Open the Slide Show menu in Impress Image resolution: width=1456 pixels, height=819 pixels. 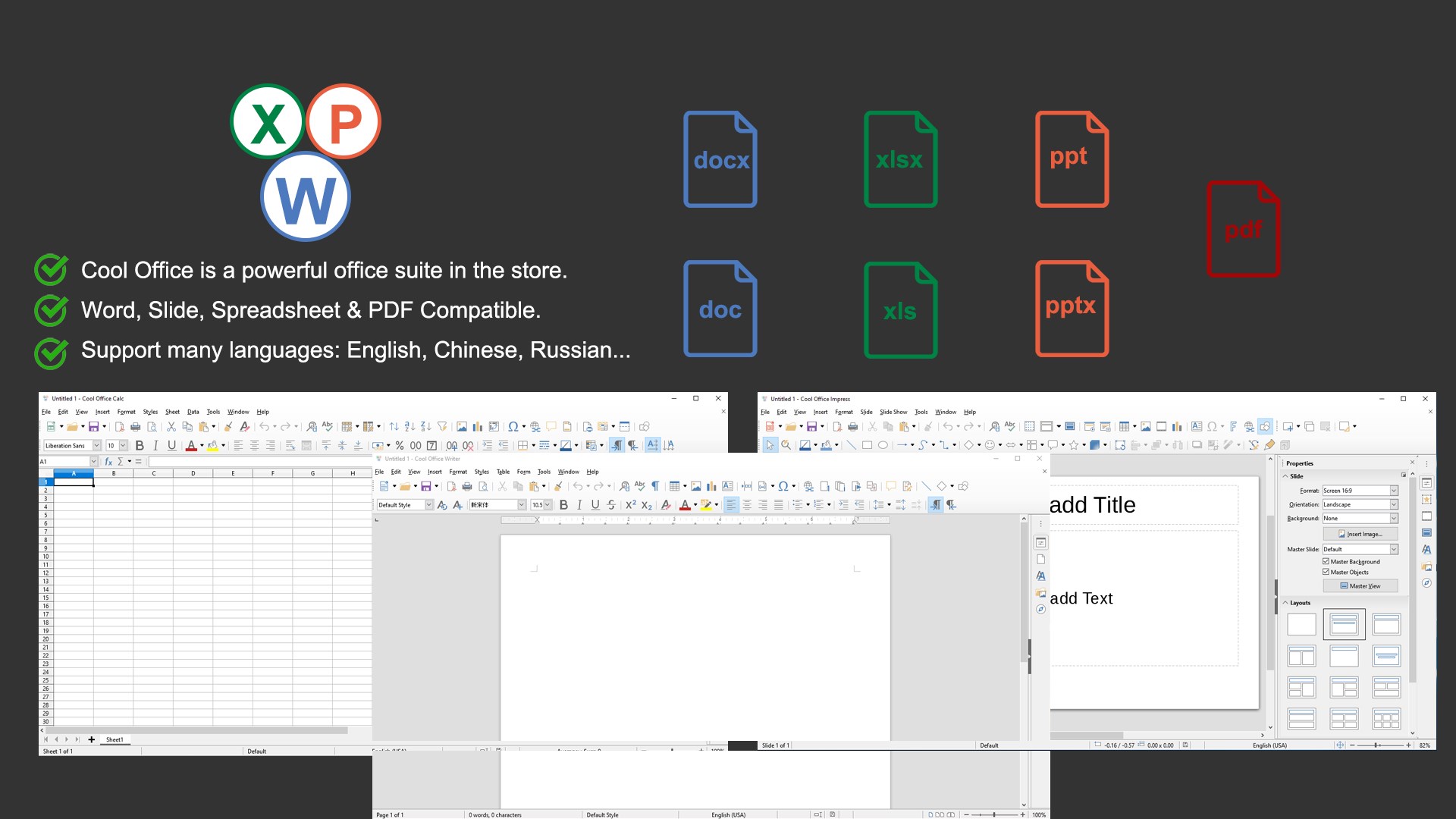(x=893, y=412)
